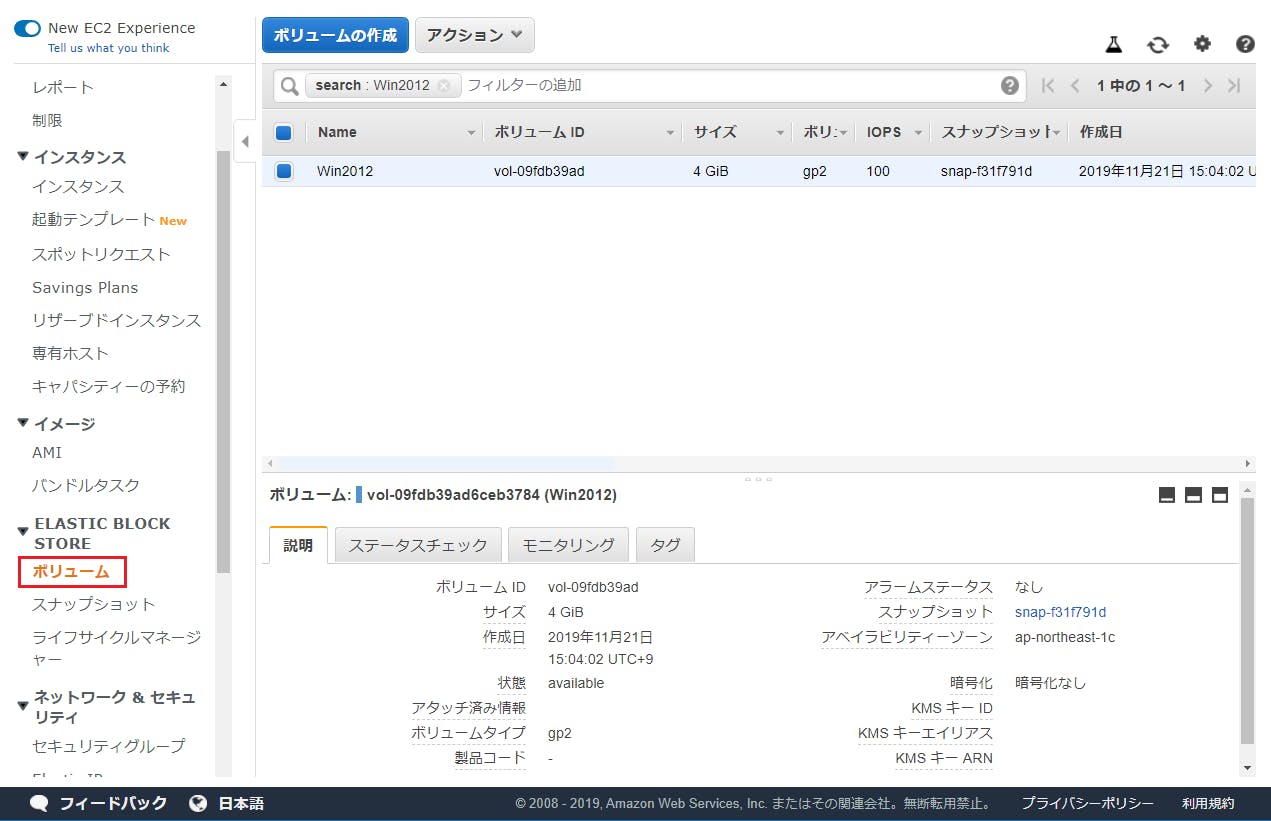1271x821 pixels.
Task: Click the フィードバック footer text
Action: coord(113,803)
